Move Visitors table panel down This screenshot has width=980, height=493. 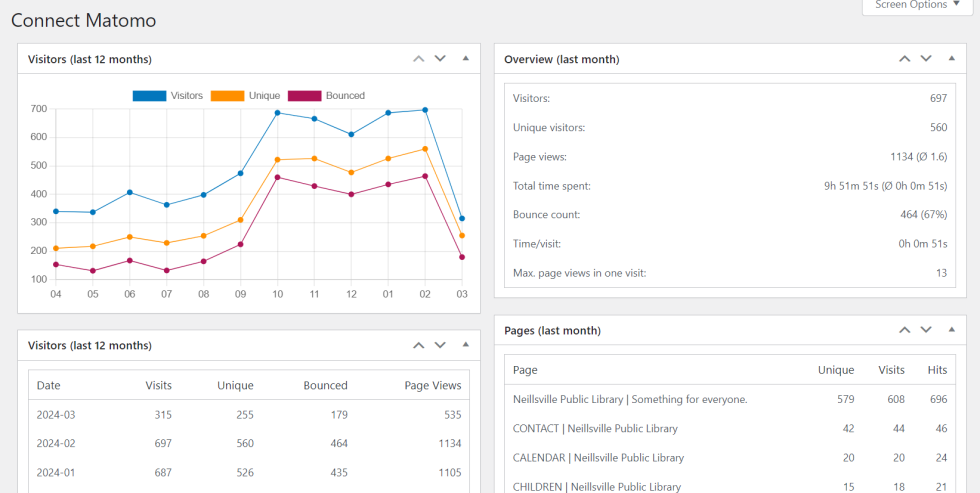[x=440, y=345]
